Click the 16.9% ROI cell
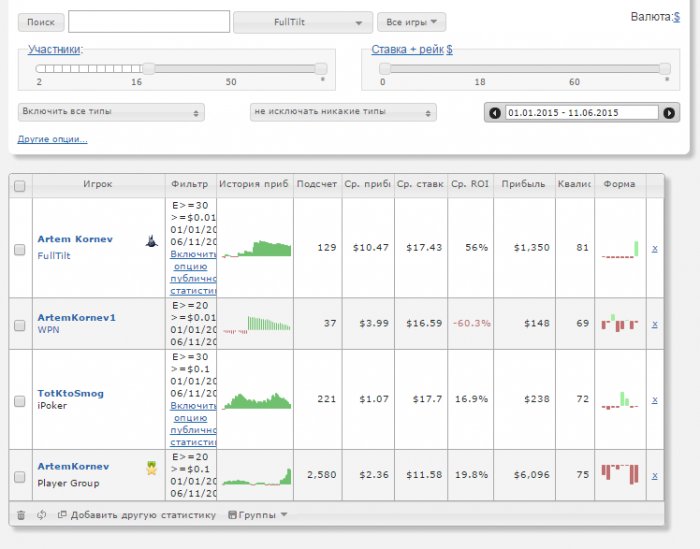 point(471,399)
